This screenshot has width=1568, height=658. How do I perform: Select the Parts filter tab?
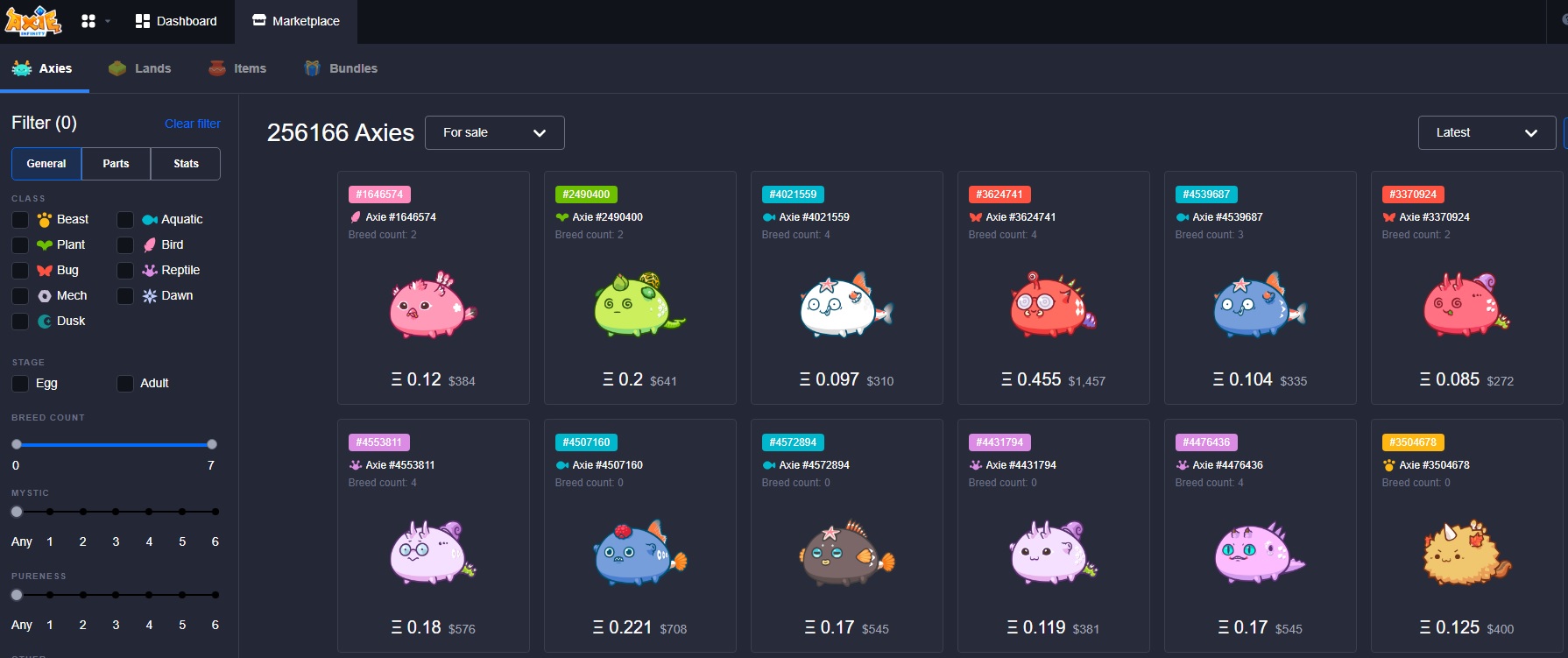(116, 164)
